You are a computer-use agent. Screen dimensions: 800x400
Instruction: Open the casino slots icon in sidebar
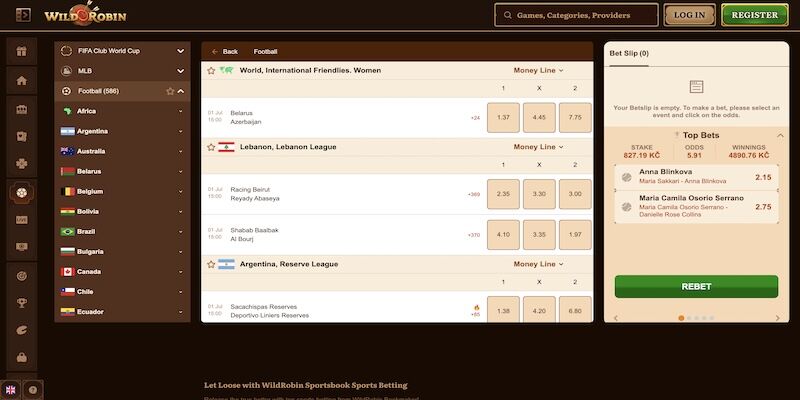click(21, 110)
